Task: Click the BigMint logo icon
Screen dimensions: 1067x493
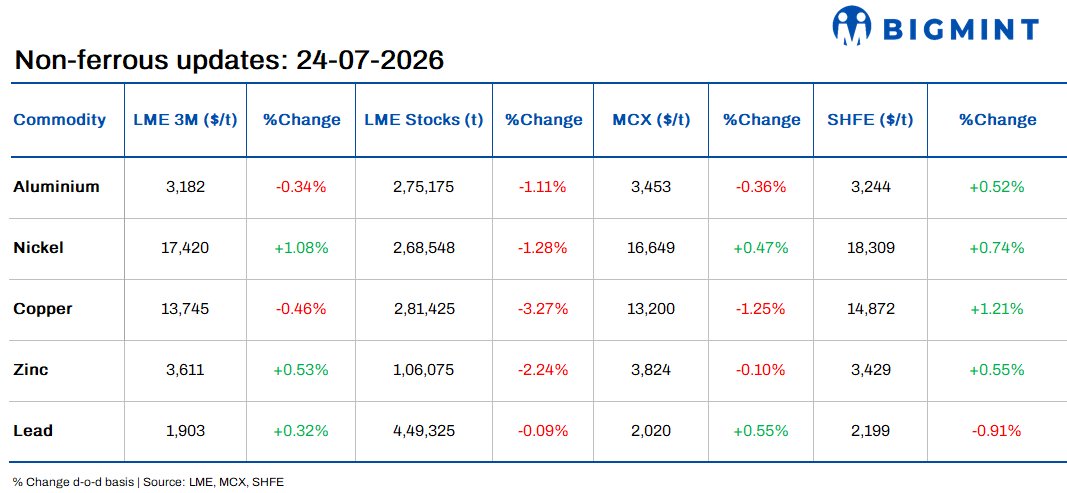Action: tap(853, 26)
